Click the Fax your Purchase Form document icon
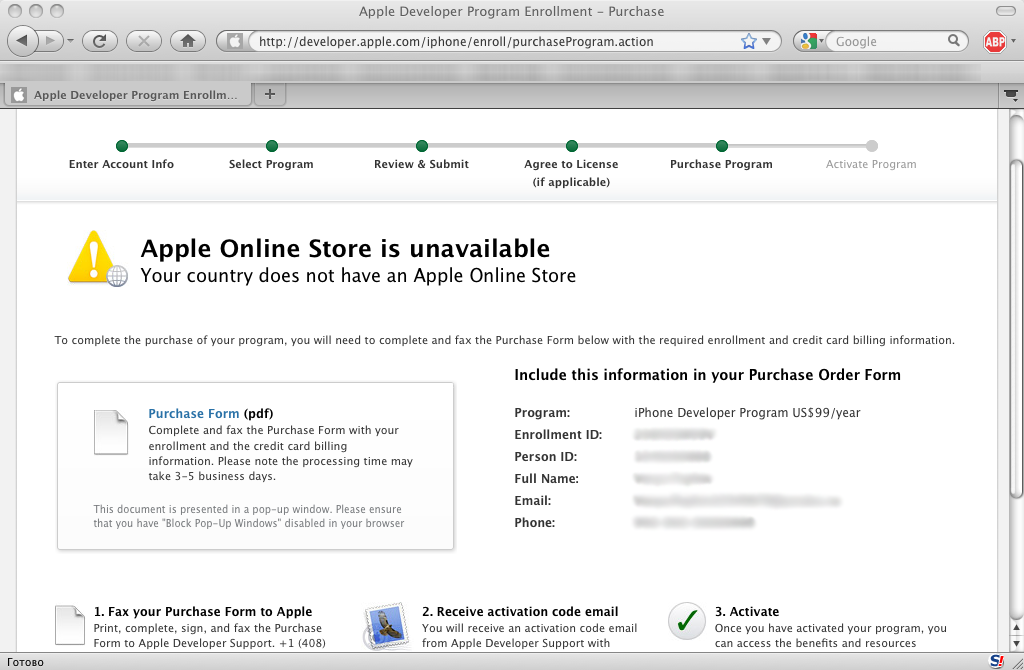1024x670 pixels. pyautogui.click(x=70, y=625)
